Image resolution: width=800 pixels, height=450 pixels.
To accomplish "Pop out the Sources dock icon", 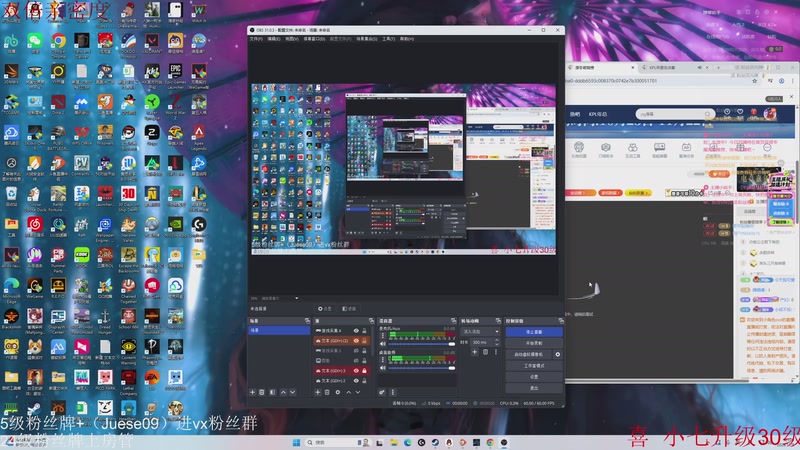I will click(371, 321).
